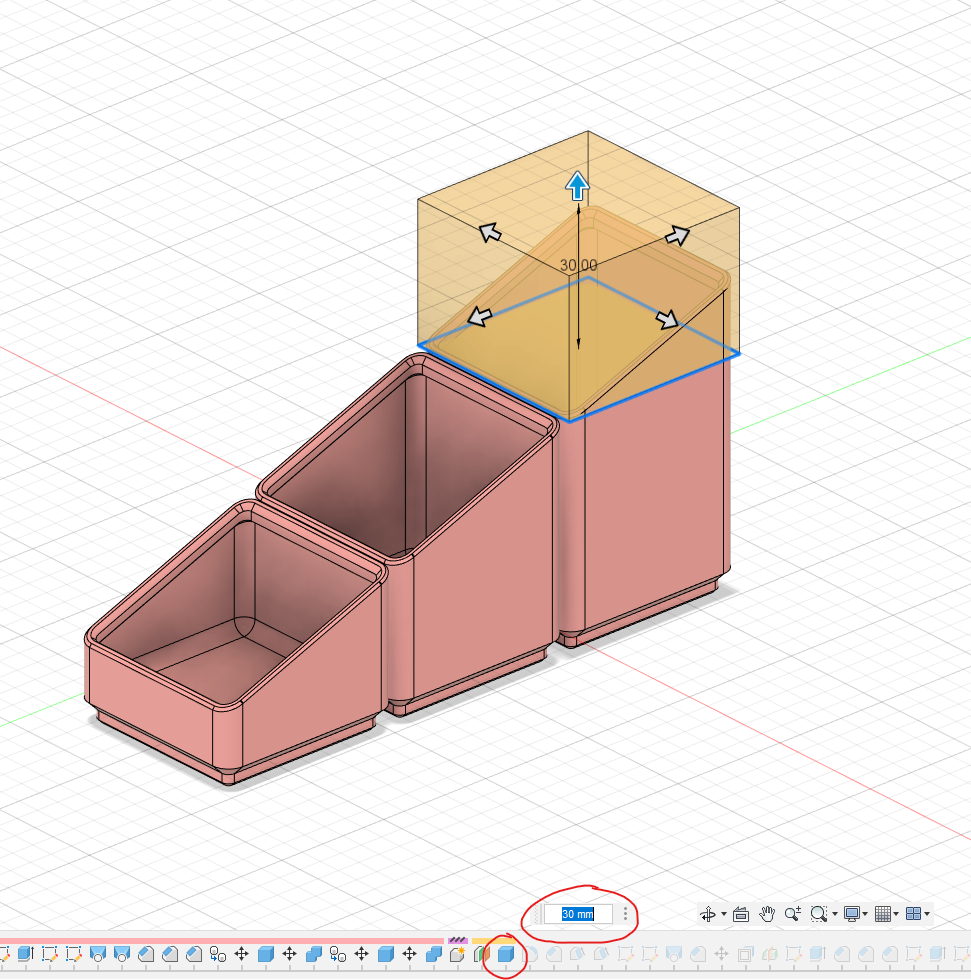Expand the Orbit tool dropdown arrow

point(723,915)
